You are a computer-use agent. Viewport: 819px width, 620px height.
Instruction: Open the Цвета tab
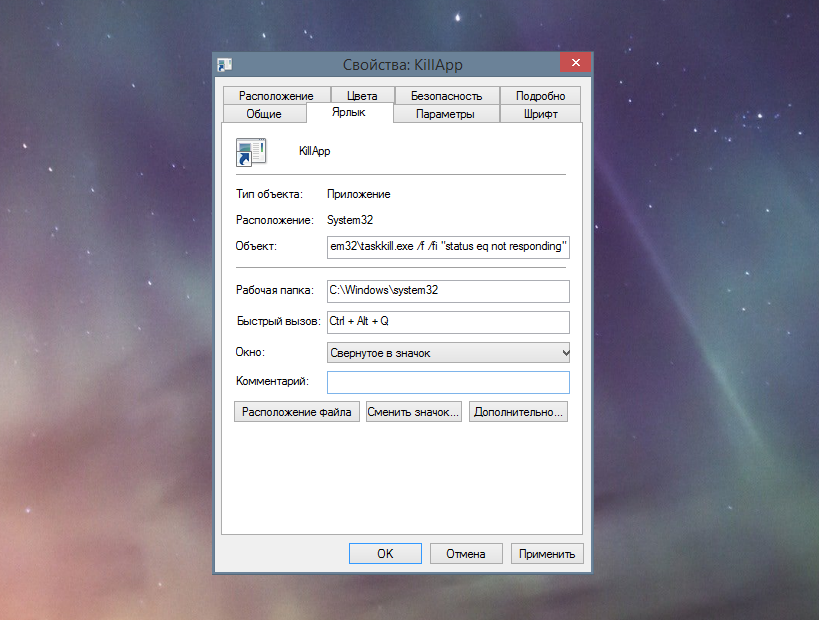[362, 96]
